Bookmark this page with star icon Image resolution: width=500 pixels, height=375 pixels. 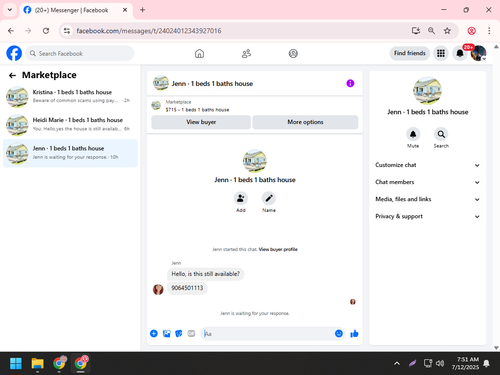point(447,31)
